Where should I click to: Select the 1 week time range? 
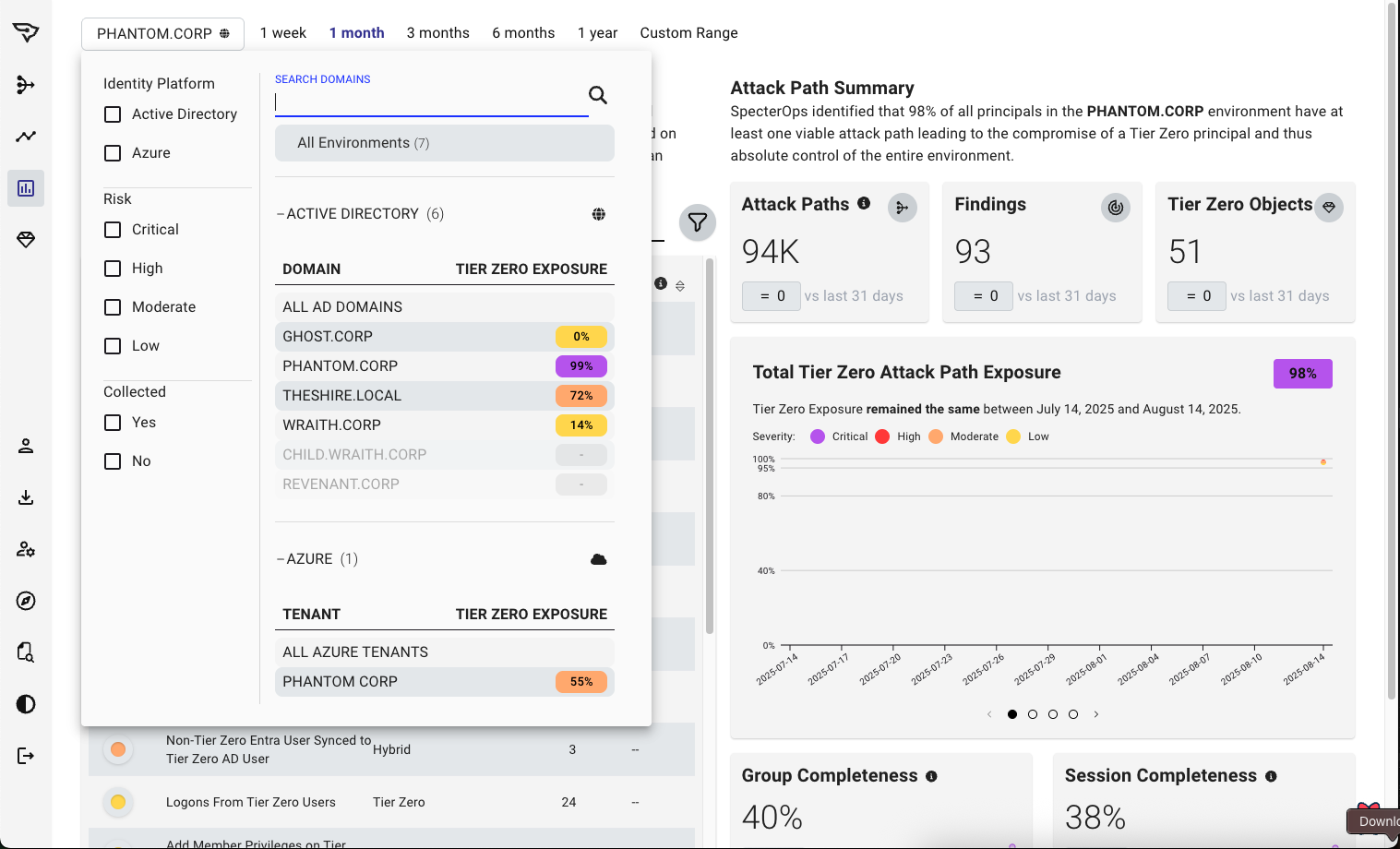click(283, 33)
